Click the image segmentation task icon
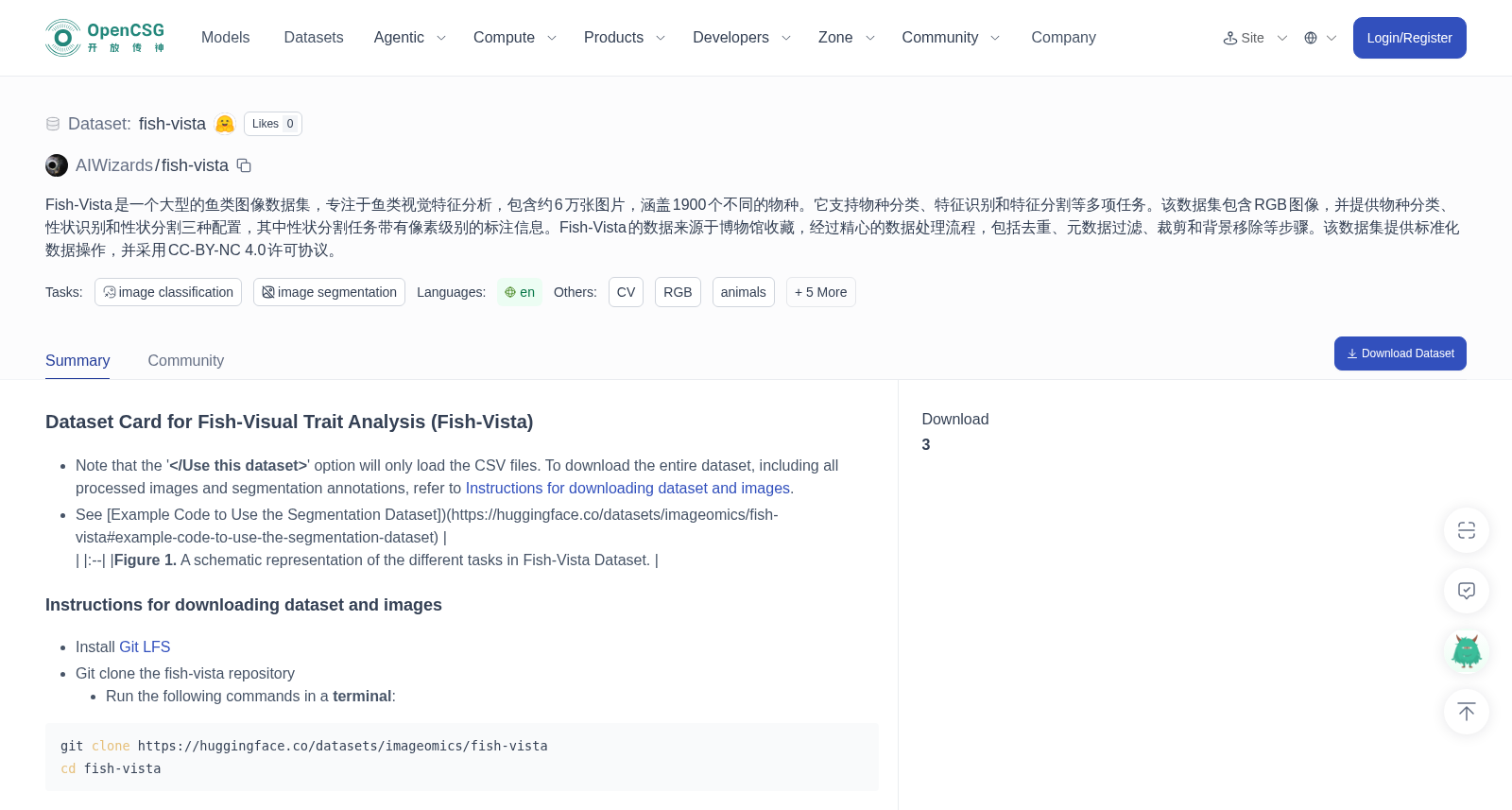 click(x=268, y=292)
